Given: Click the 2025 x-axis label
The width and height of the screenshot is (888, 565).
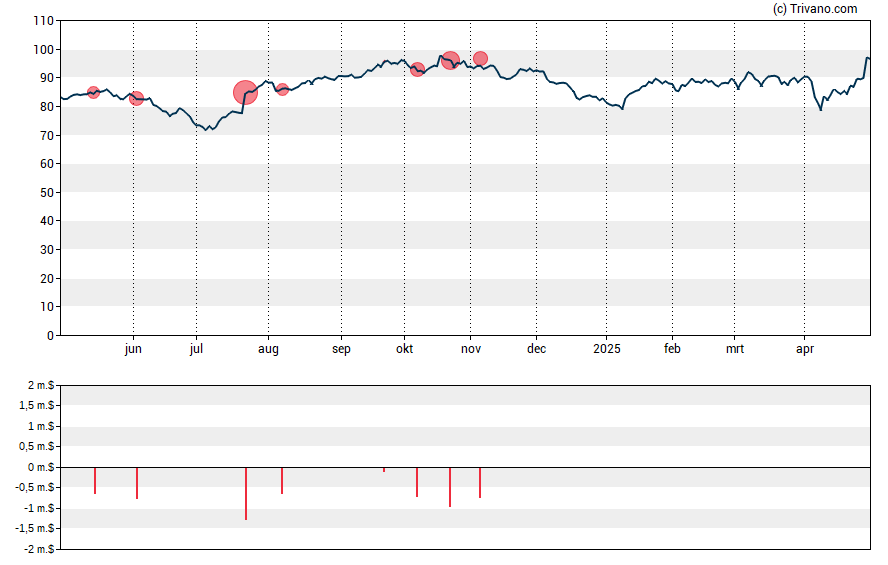Looking at the screenshot, I should (607, 349).
